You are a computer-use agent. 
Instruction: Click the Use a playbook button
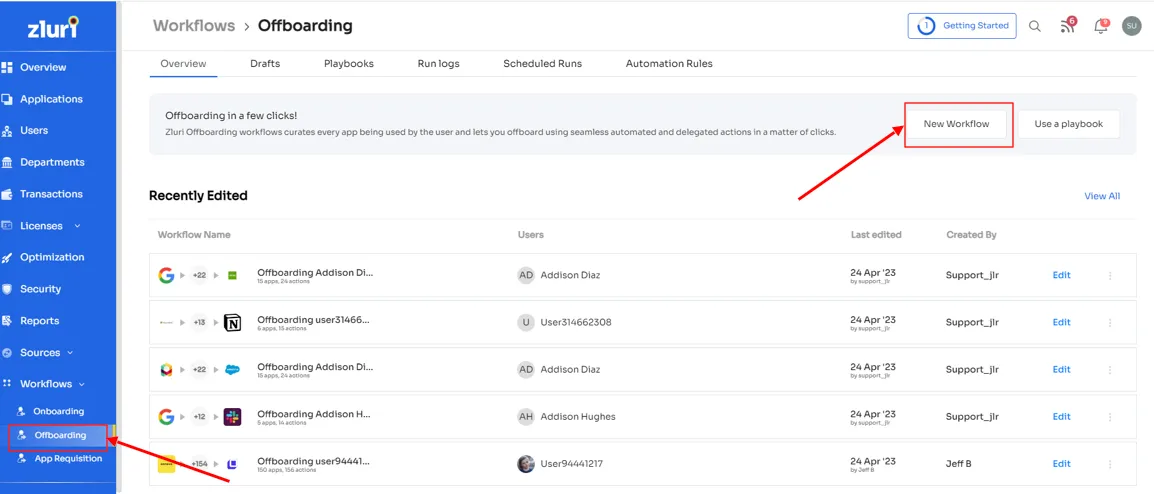1069,124
